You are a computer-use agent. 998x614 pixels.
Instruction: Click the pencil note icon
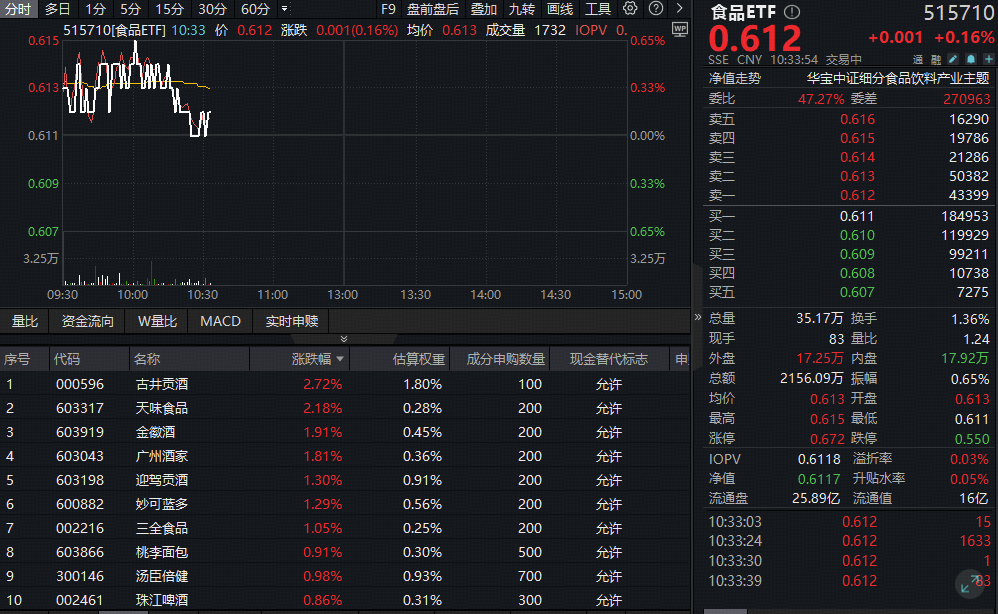953,60
